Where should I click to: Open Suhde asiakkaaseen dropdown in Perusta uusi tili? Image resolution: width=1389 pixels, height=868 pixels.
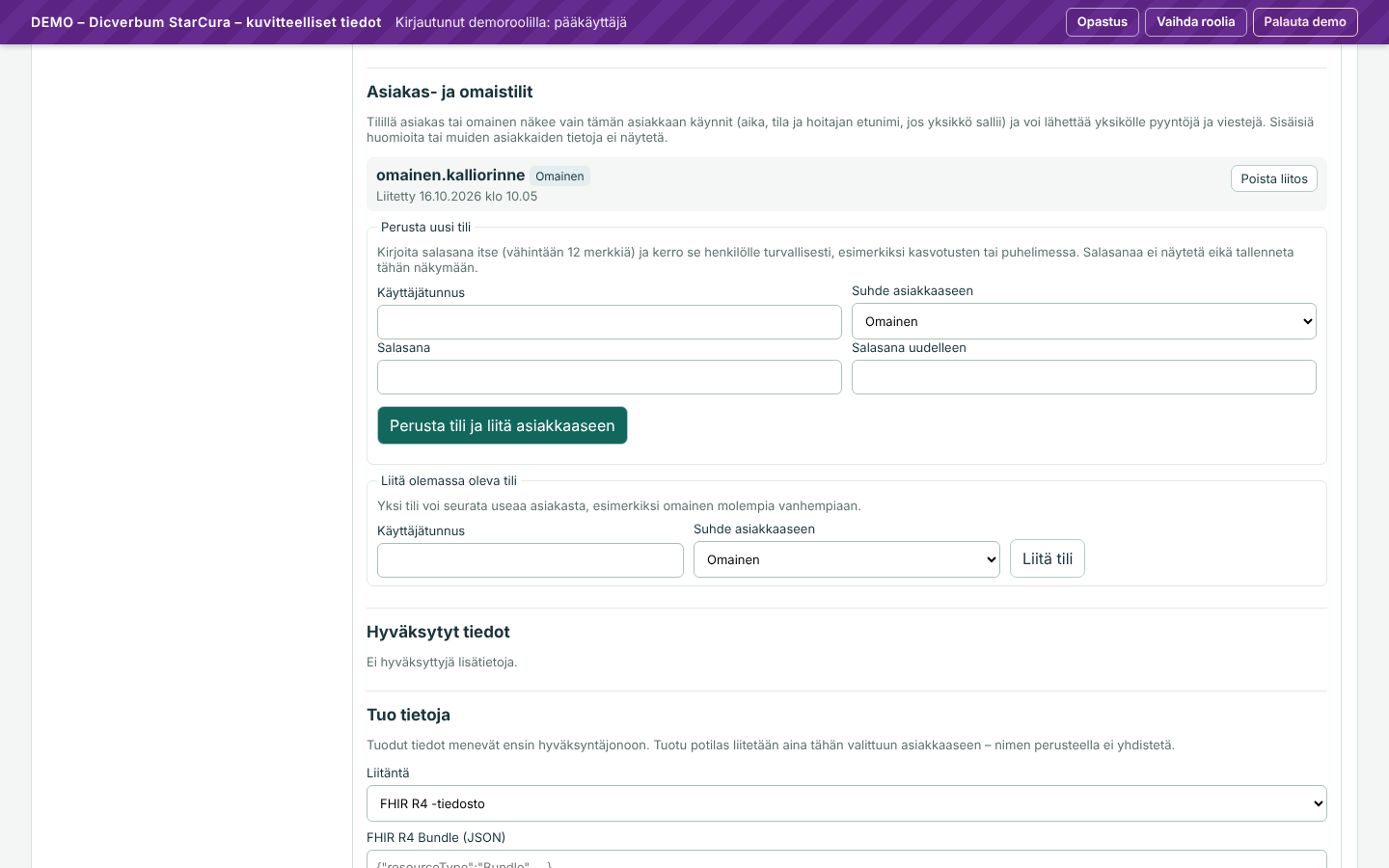click(1084, 321)
